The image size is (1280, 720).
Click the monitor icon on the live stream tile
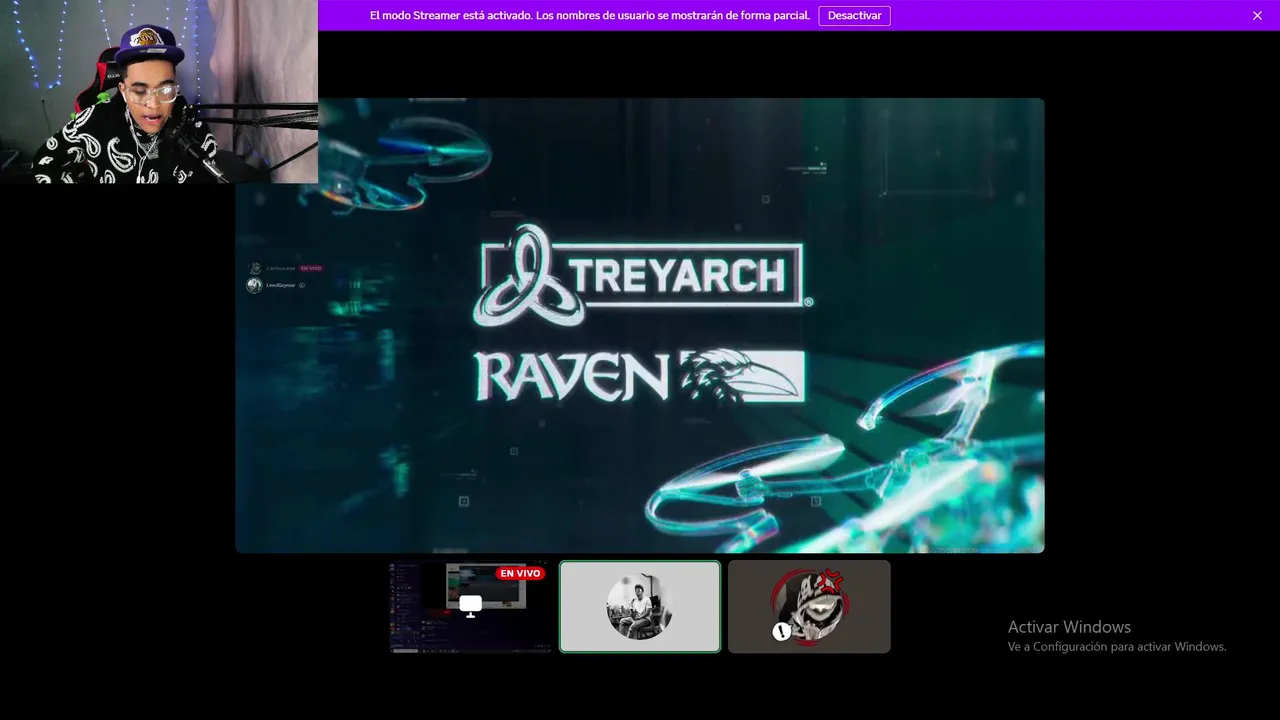pos(470,605)
